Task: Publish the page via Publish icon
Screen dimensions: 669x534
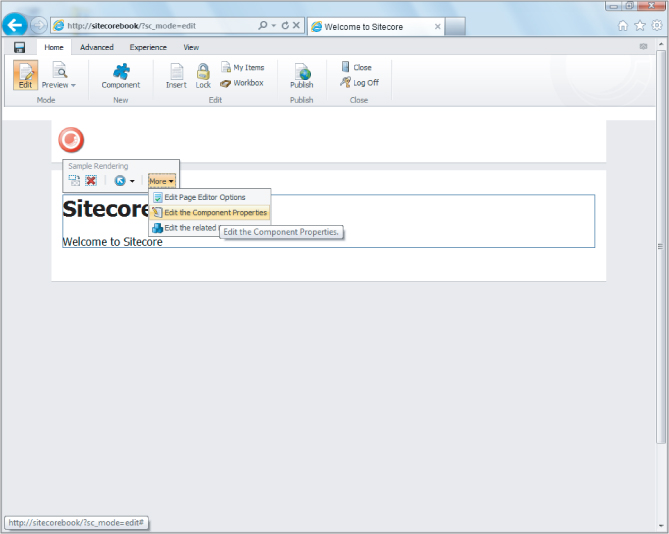Action: point(301,75)
